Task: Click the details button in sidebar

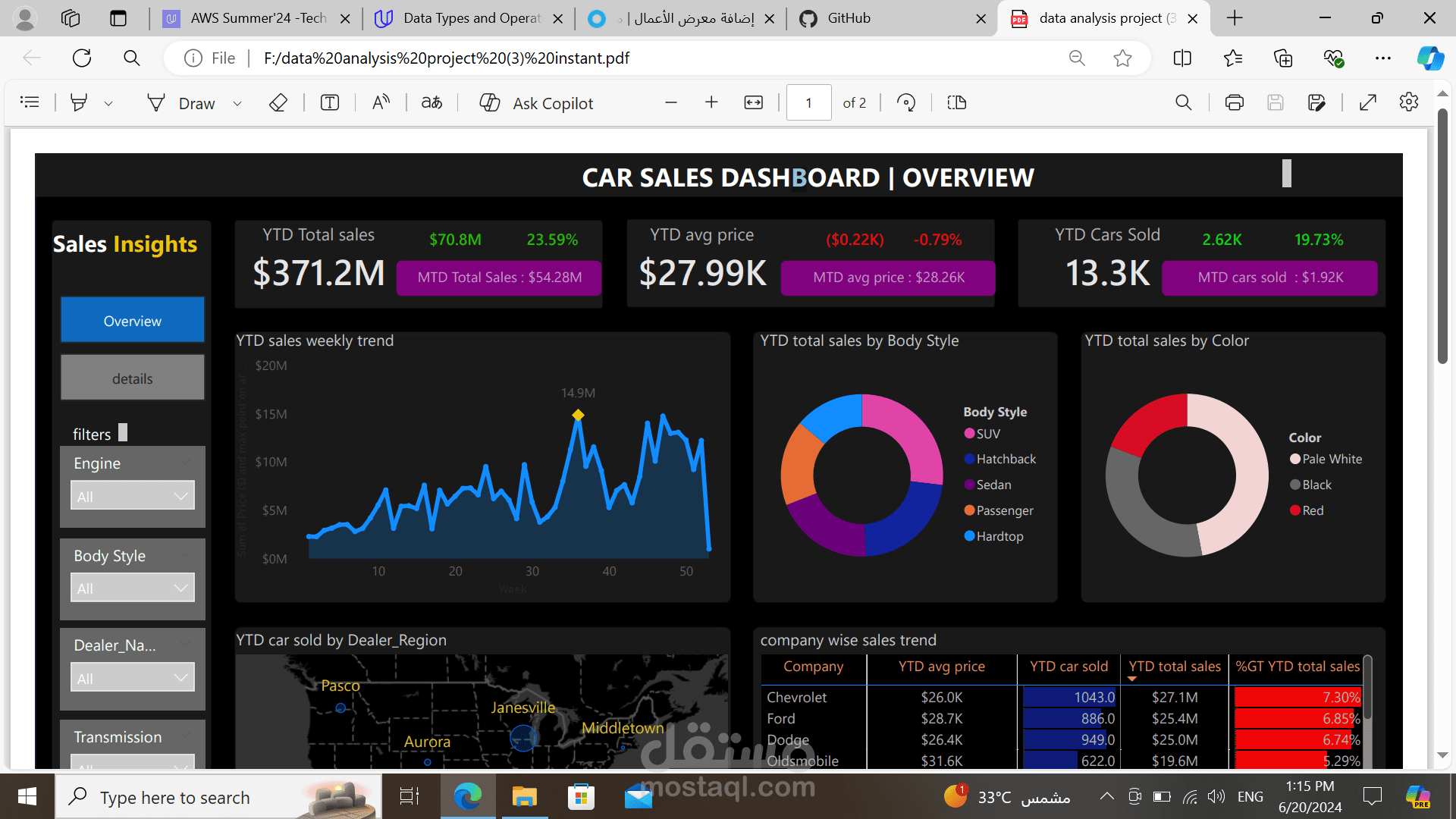Action: click(133, 378)
